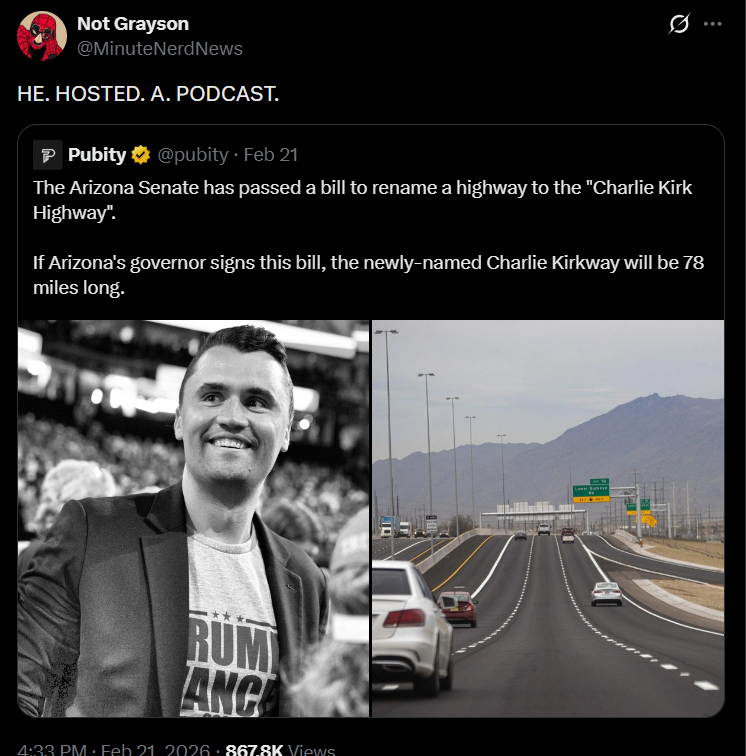Click the 4:33 PM Feb 21, 2026 timestamp
The height and width of the screenshot is (756, 746).
tap(113, 750)
